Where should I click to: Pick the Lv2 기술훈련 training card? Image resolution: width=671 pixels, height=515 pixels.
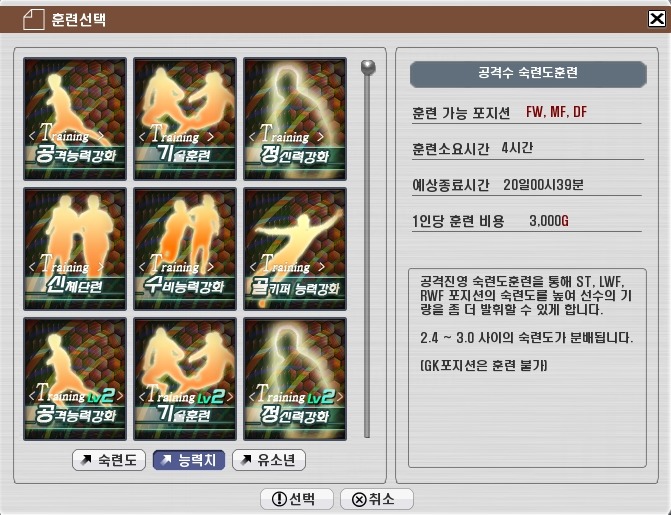pyautogui.click(x=185, y=379)
